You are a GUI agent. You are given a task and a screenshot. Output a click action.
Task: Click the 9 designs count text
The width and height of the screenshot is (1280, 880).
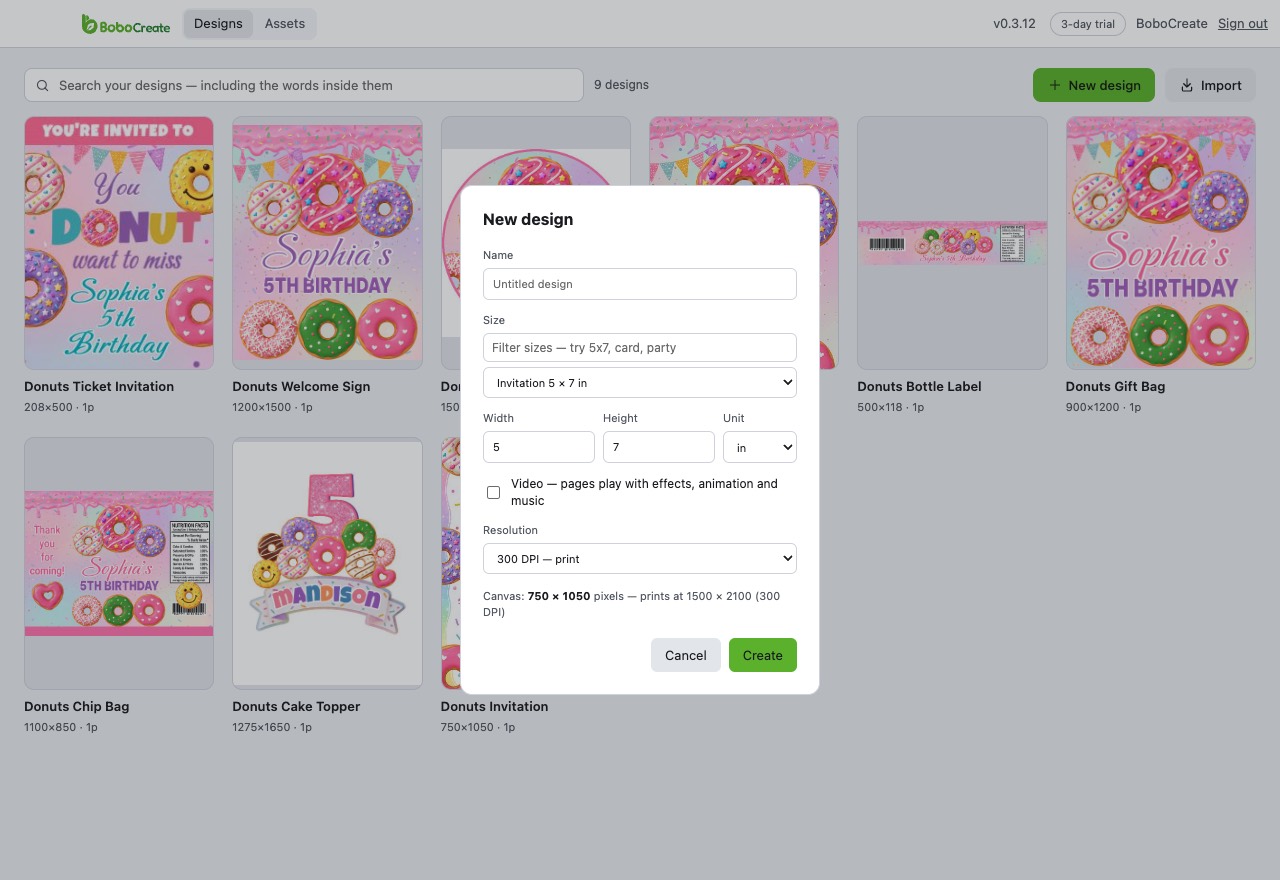click(621, 85)
